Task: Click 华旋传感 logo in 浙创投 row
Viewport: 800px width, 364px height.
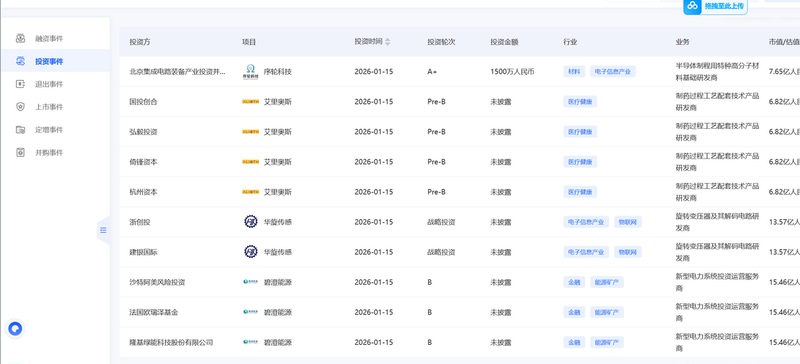Action: (x=251, y=222)
